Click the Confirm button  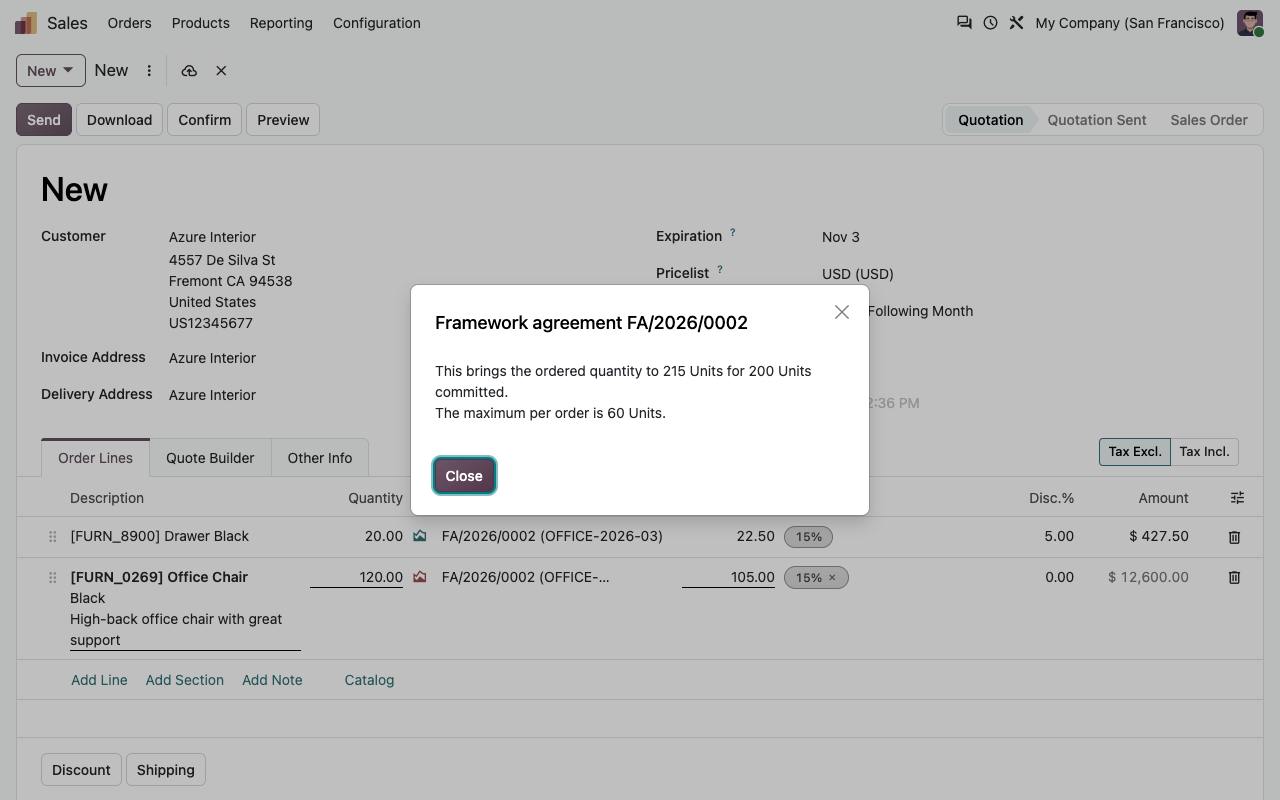(205, 120)
